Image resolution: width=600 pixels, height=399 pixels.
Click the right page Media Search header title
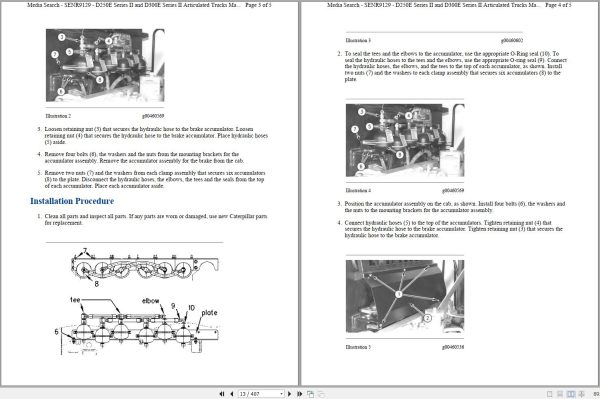(434, 5)
